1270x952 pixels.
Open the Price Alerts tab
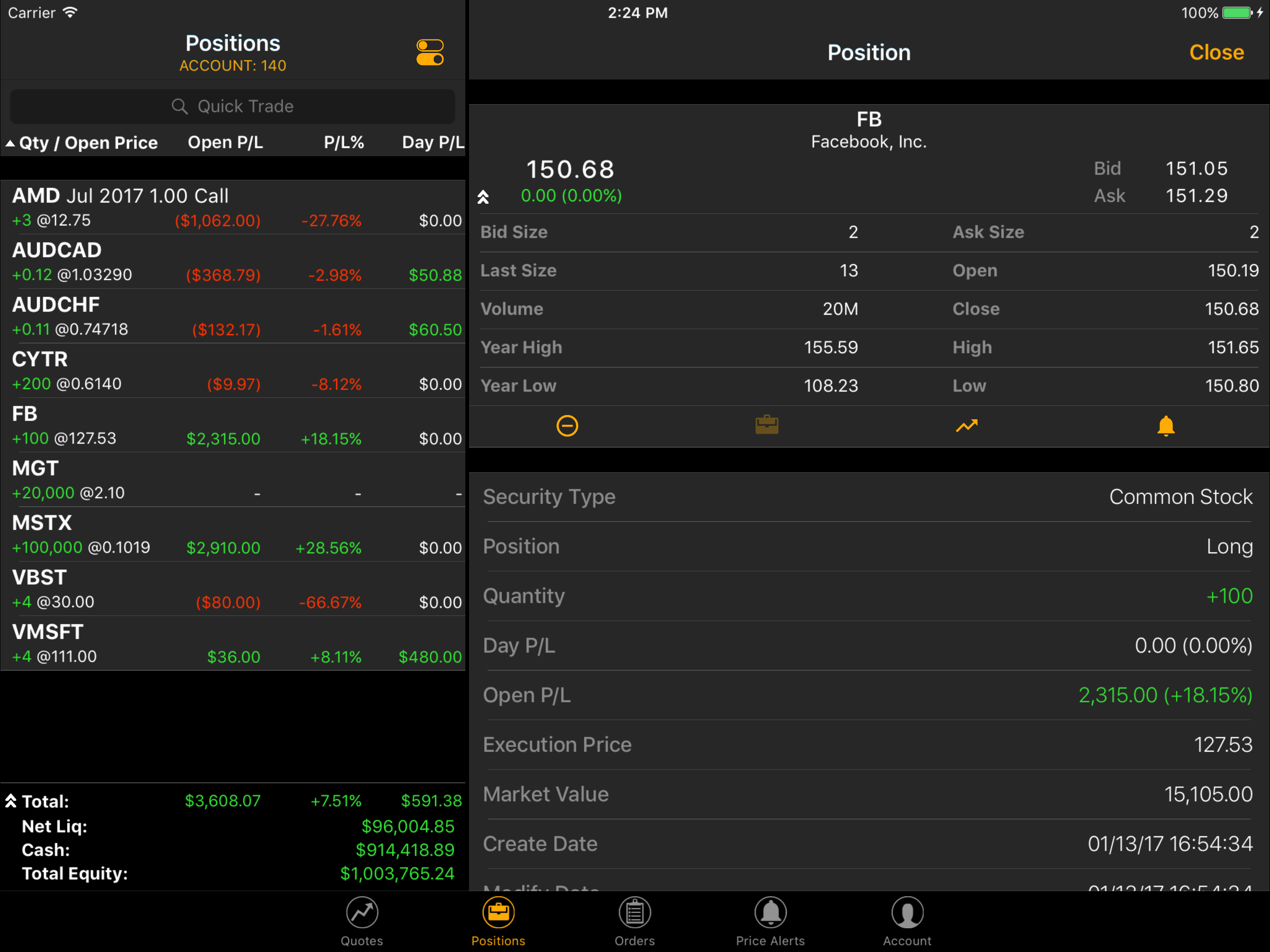(x=770, y=922)
